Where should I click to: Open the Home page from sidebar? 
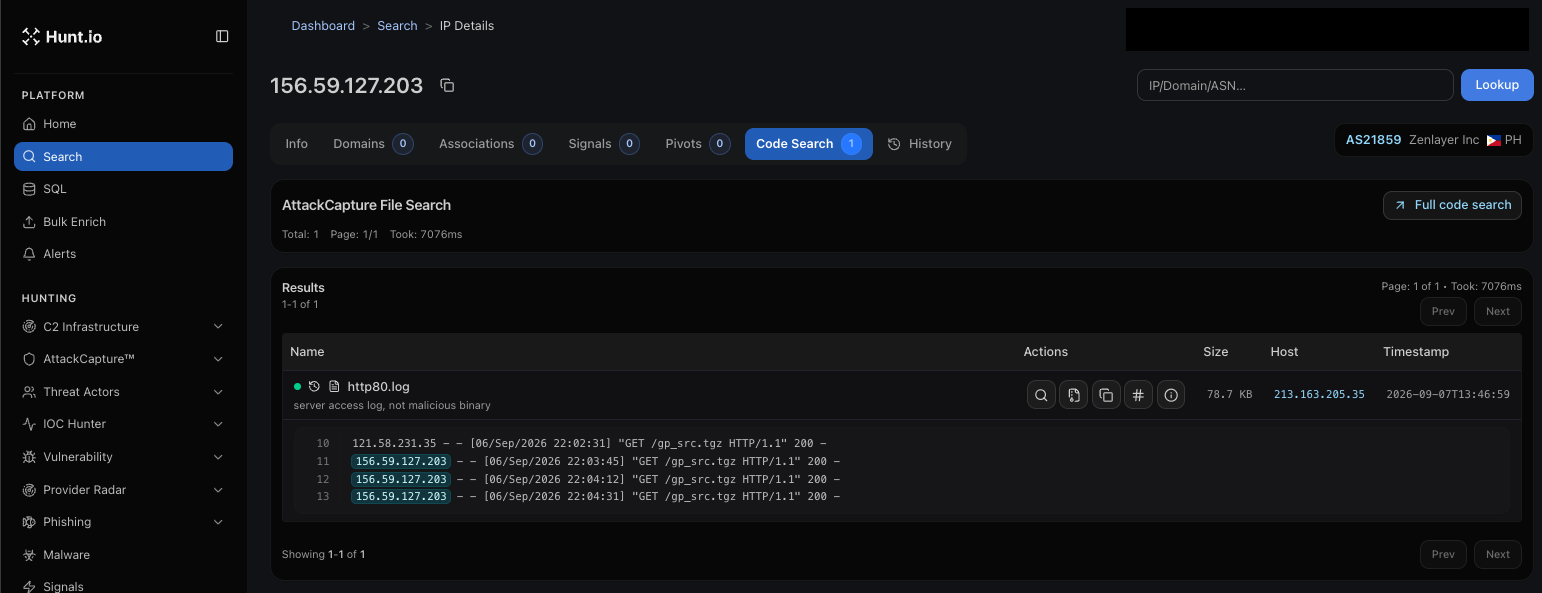coord(123,124)
